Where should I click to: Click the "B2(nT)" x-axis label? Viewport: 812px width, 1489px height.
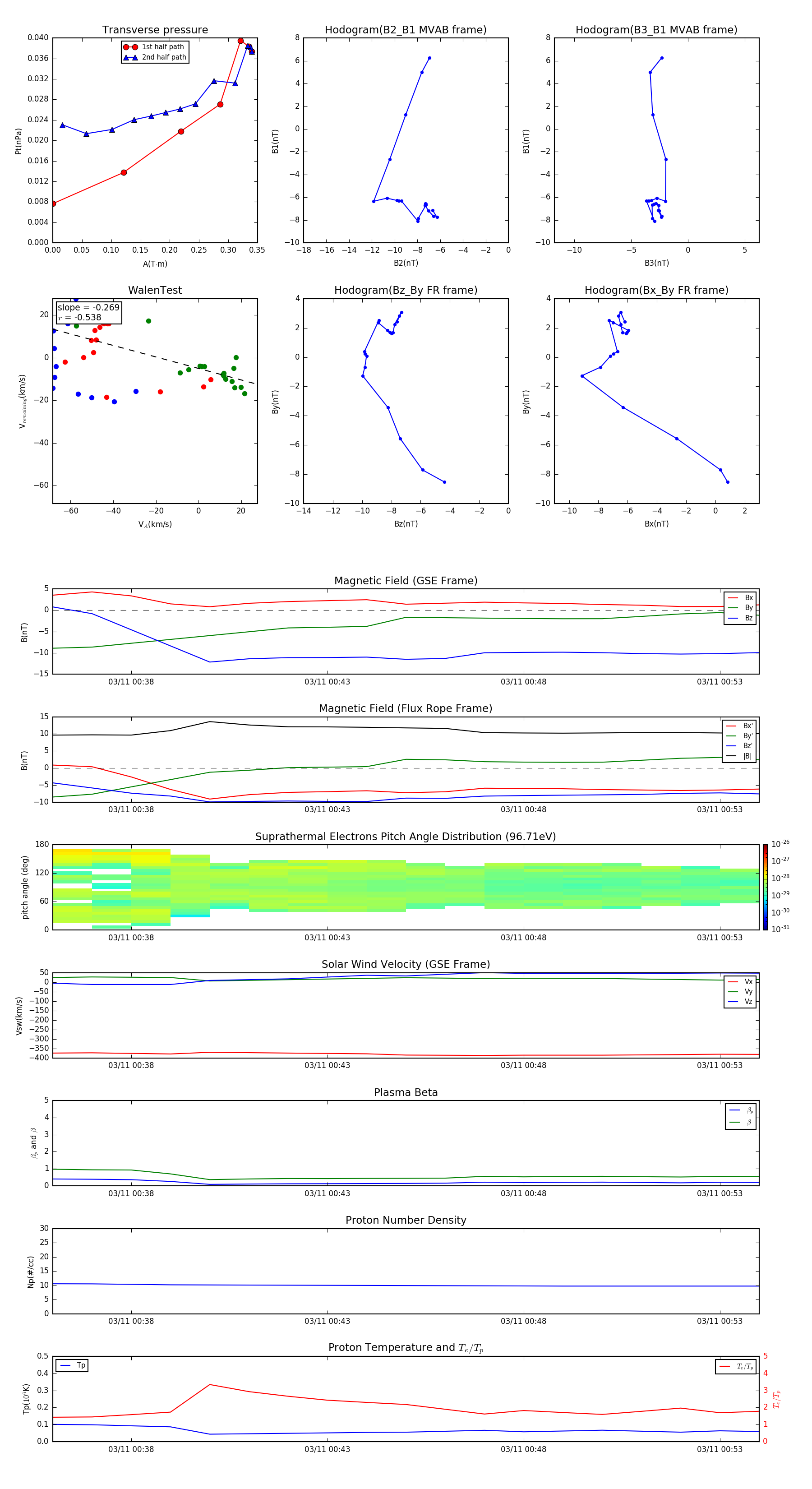pyautogui.click(x=406, y=264)
